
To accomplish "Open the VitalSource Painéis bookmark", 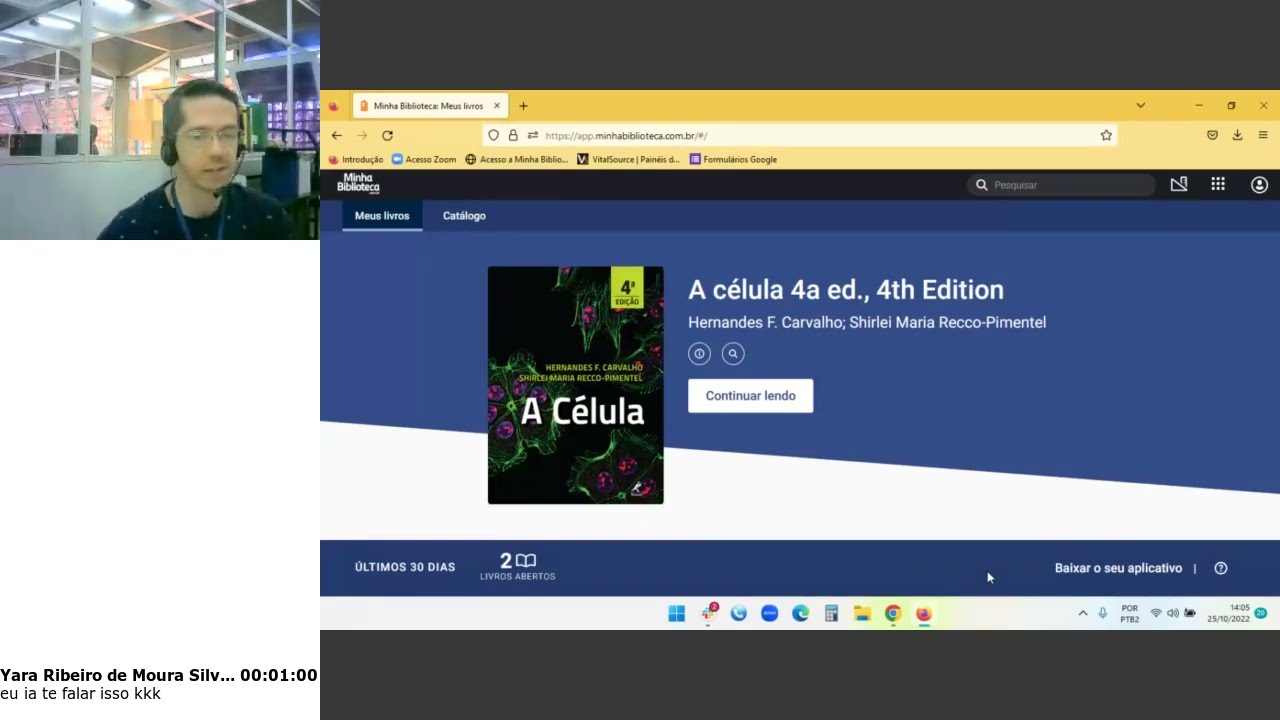I will point(629,159).
